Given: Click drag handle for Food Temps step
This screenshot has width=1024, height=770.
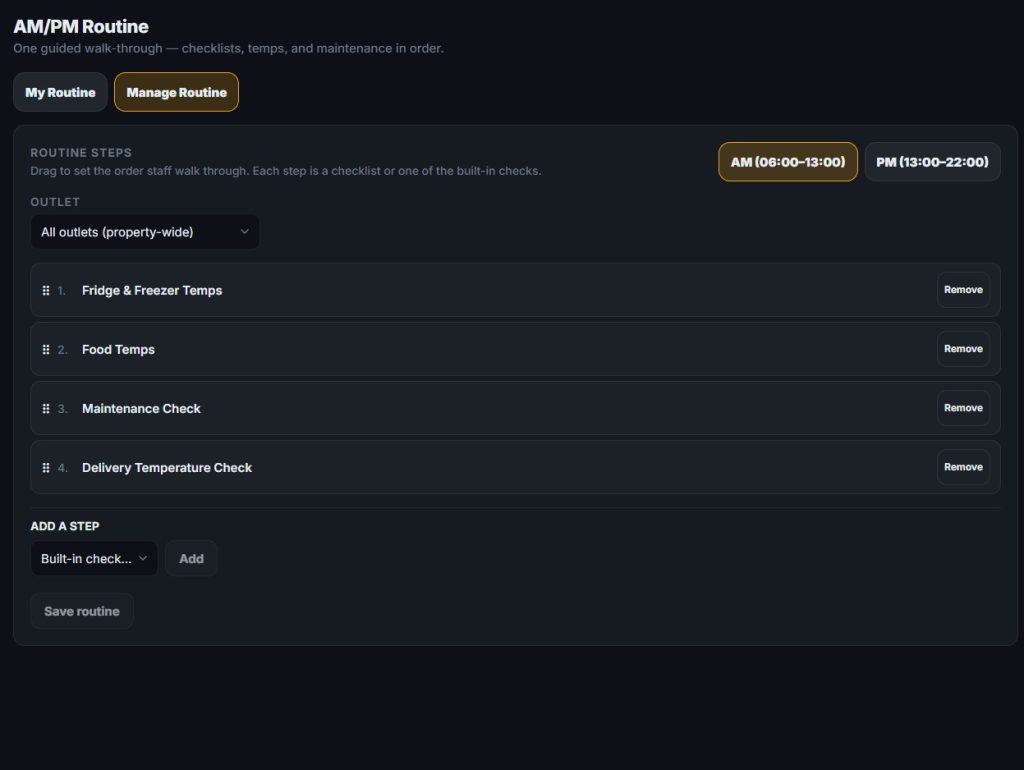Looking at the screenshot, I should (x=46, y=350).
